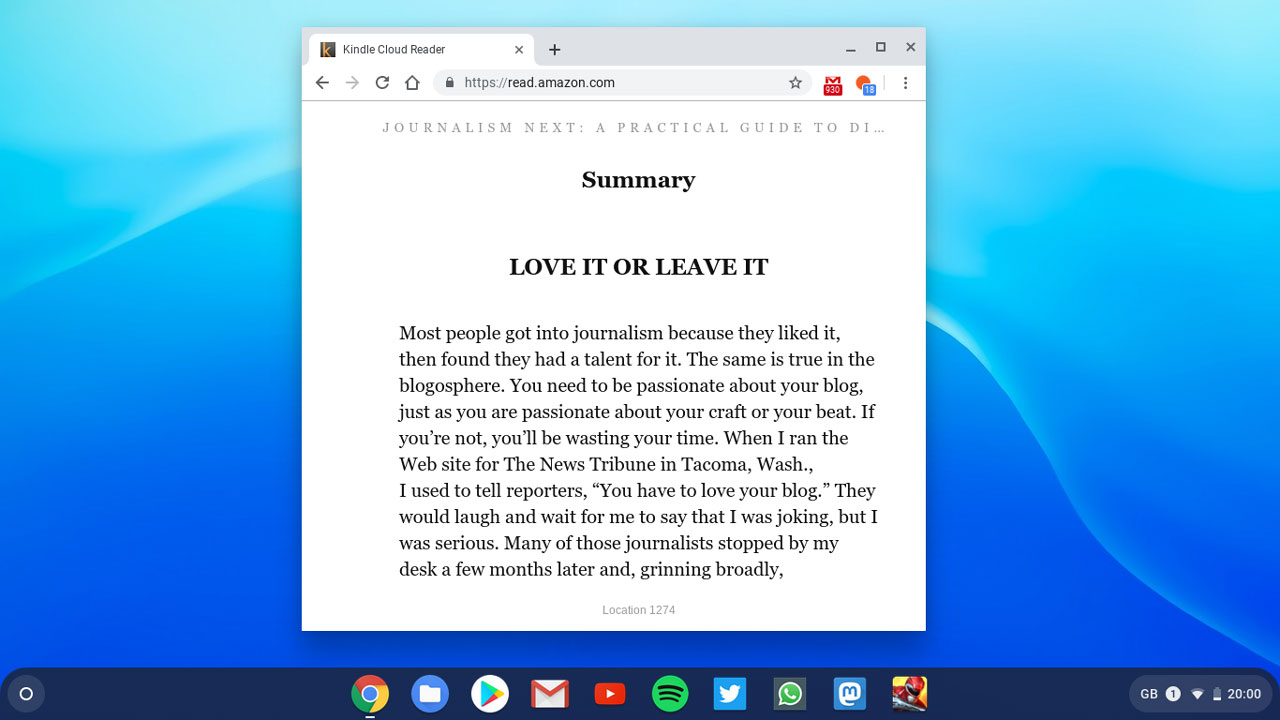Open the ChromeOS launcher button
This screenshot has height=720, width=1280.
[26, 694]
